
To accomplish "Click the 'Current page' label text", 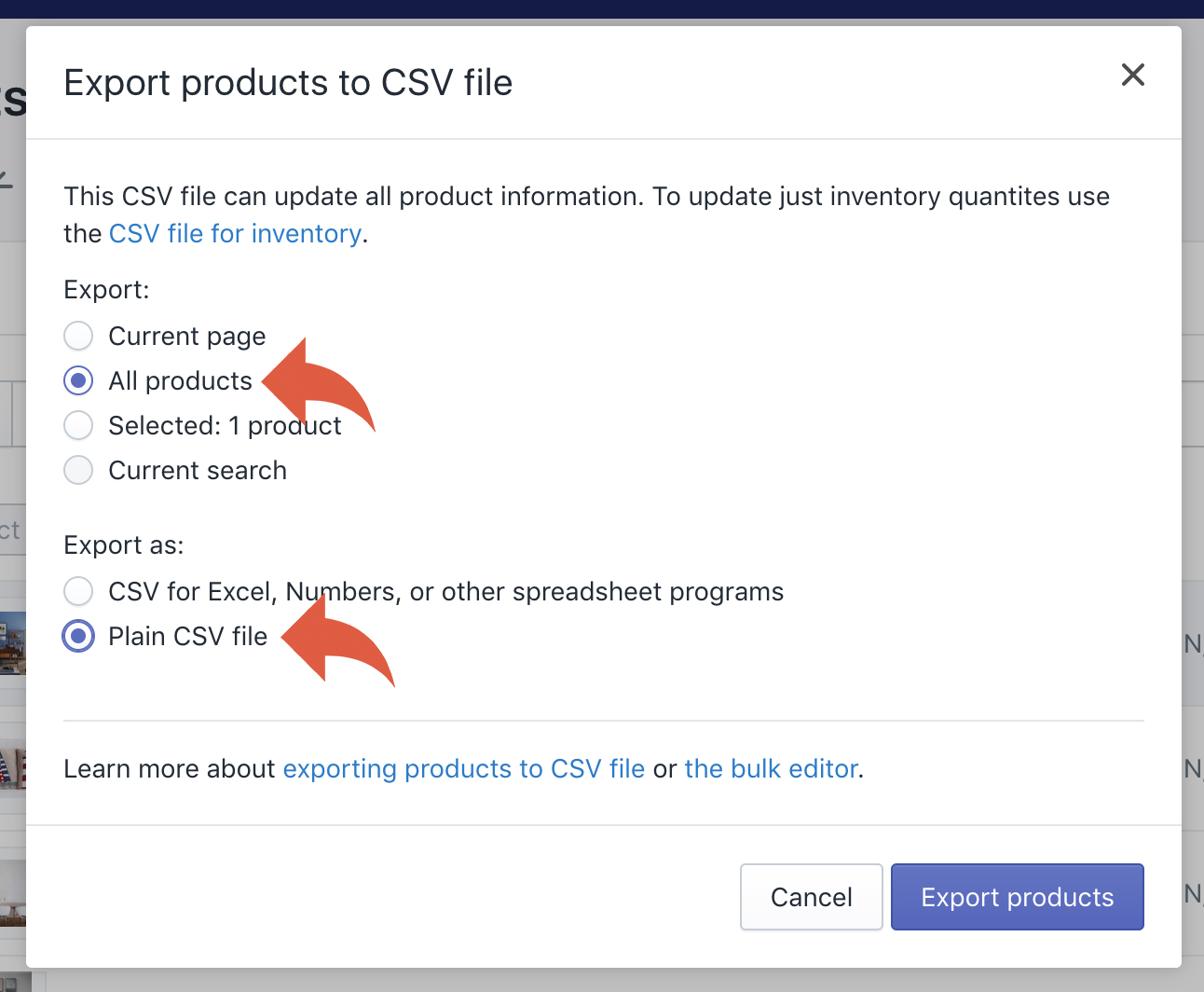I will 186,336.
